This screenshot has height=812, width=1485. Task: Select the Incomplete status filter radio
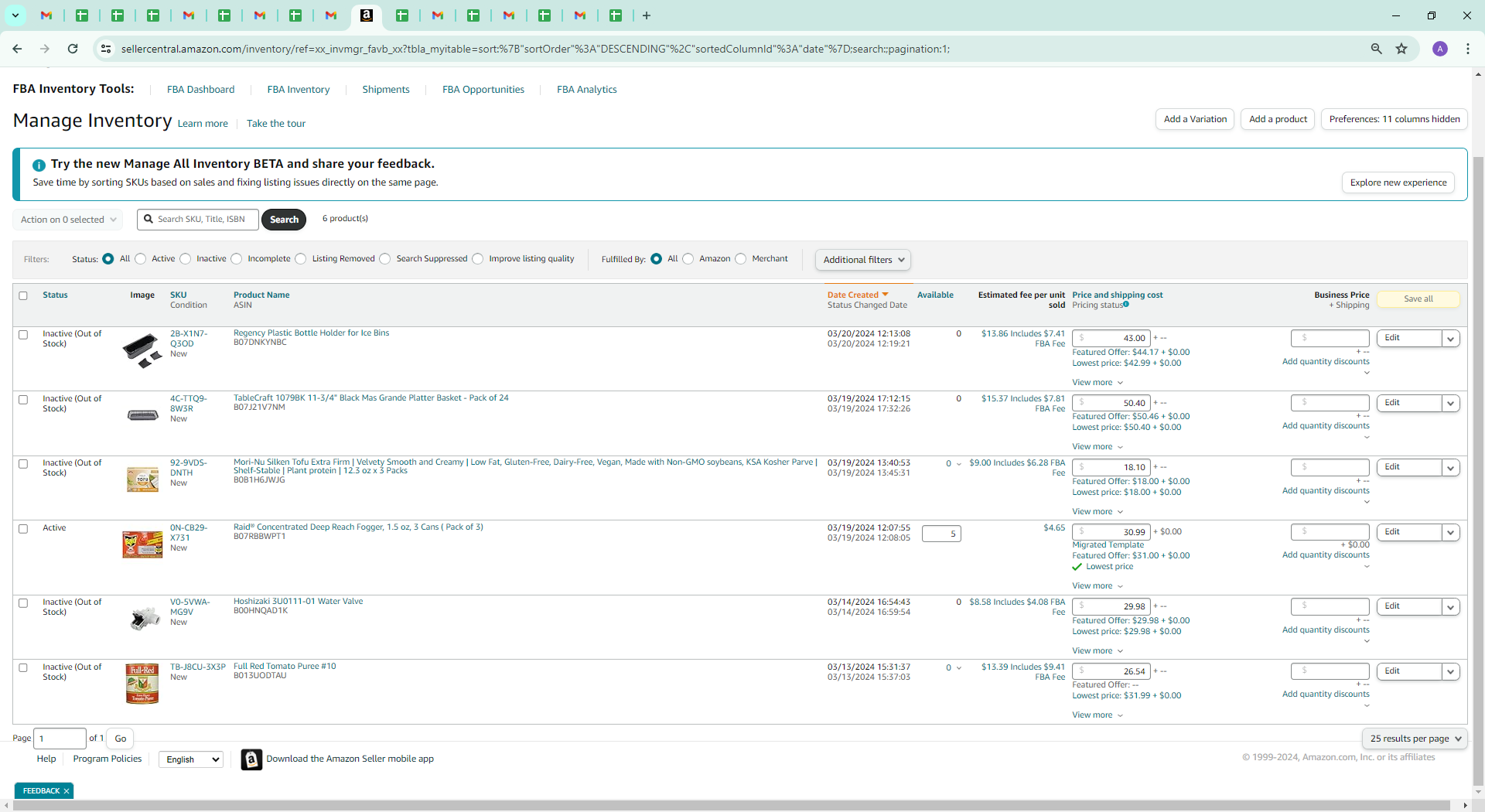click(x=237, y=259)
